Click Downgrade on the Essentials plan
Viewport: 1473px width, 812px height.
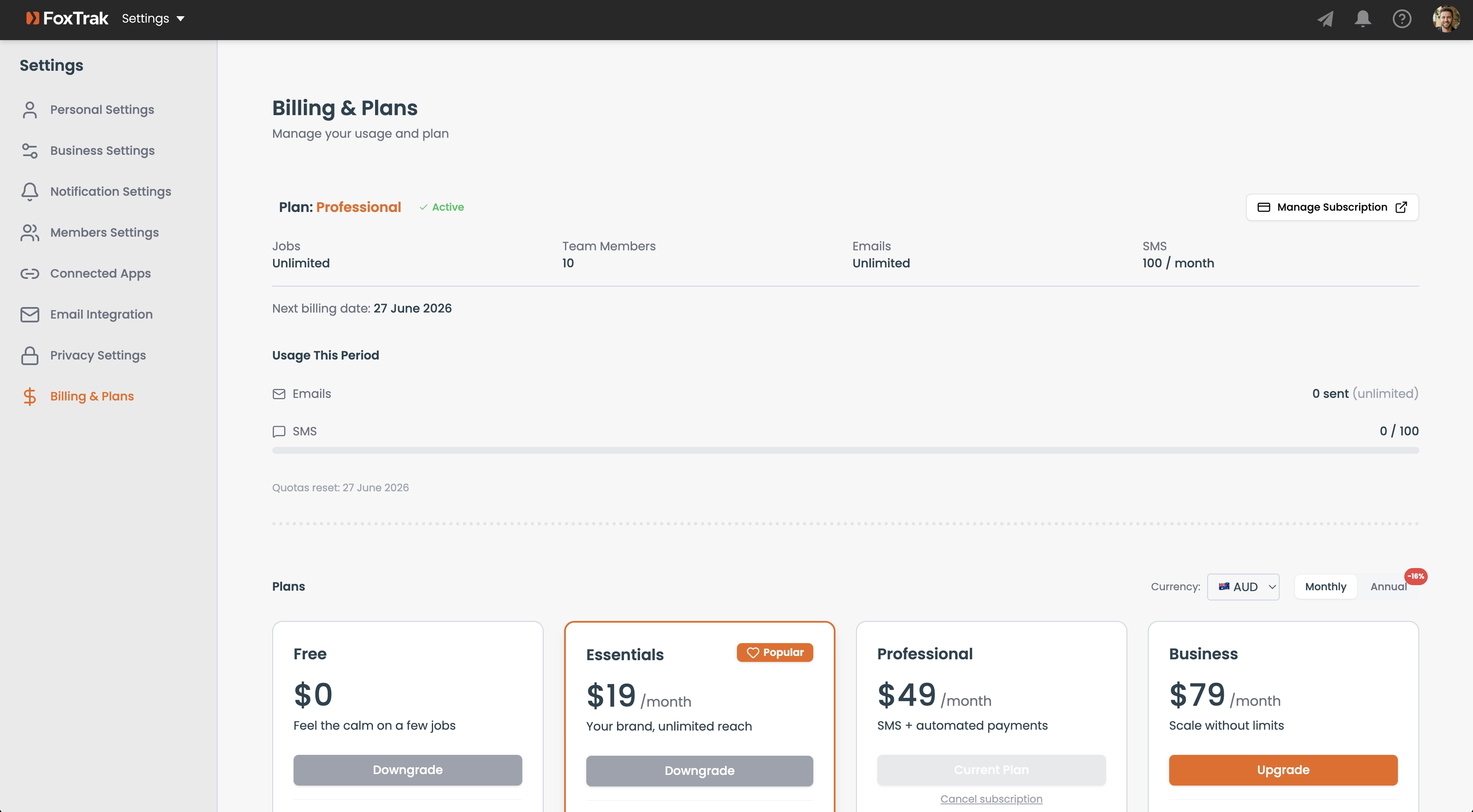click(x=699, y=771)
